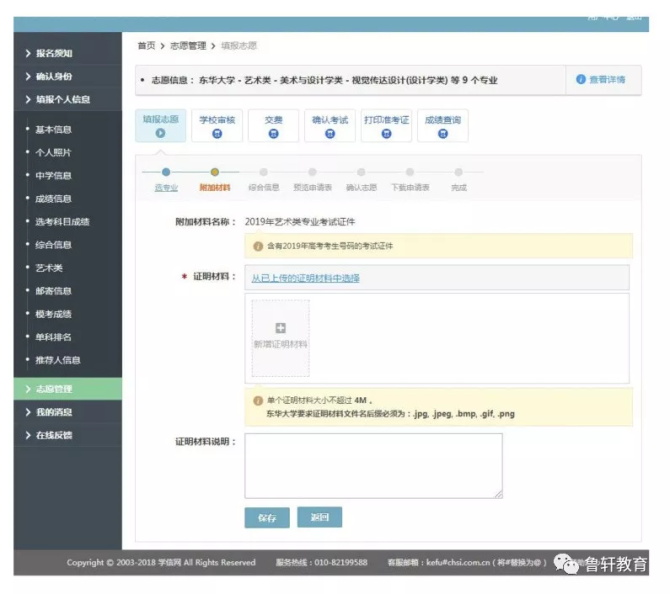Open 综合信息 in the sidebar
Image resolution: width=670 pixels, height=594 pixels.
coord(53,245)
